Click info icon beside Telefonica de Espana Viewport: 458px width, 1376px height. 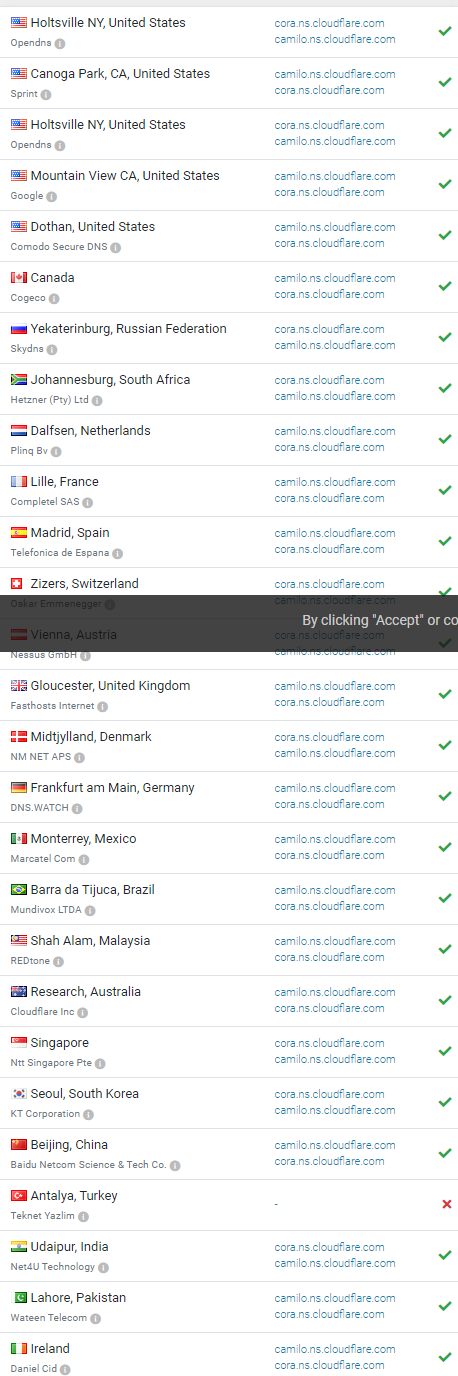[118, 554]
